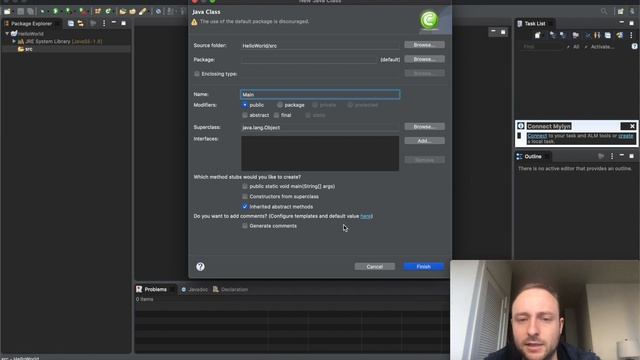
Task: Check public static void main stub
Action: point(245,186)
